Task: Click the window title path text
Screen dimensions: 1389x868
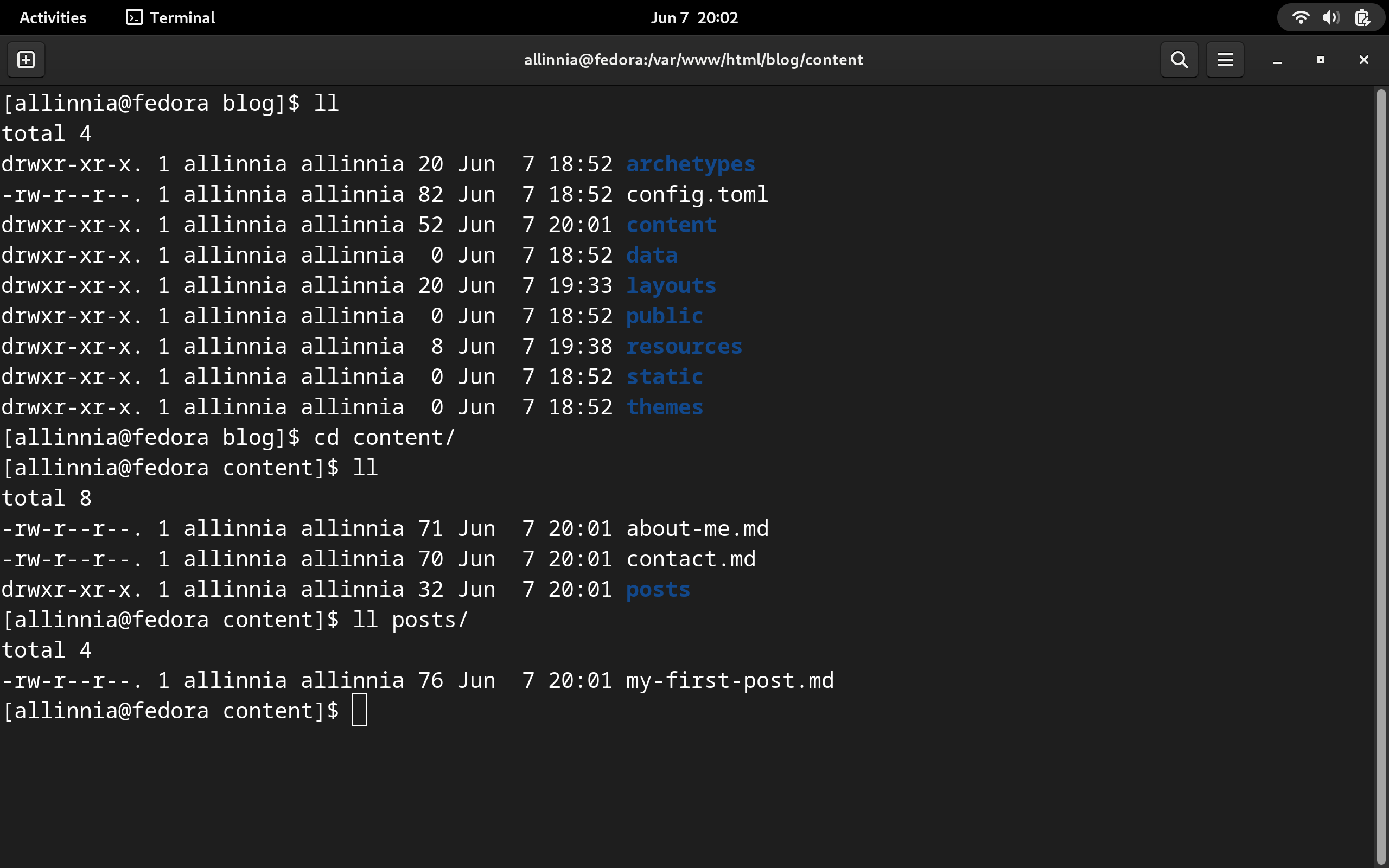Action: tap(693, 60)
